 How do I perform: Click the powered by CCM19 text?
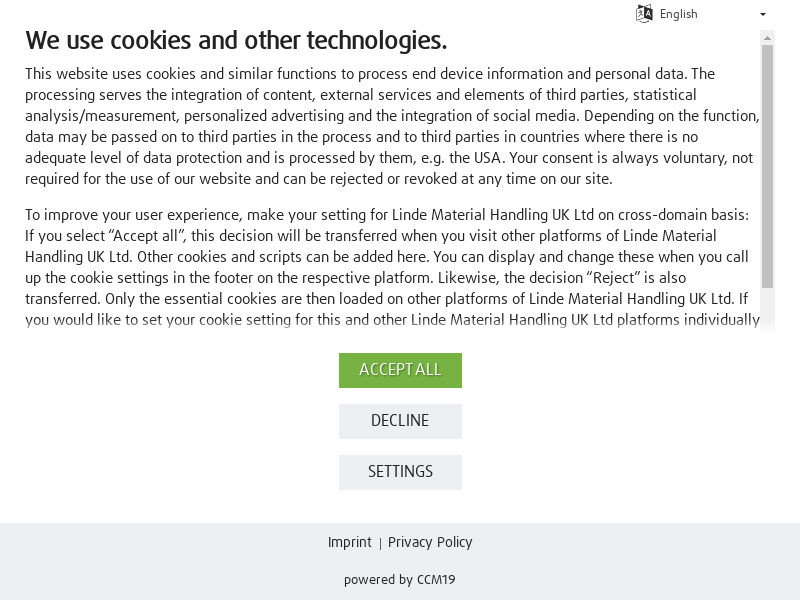[399, 580]
